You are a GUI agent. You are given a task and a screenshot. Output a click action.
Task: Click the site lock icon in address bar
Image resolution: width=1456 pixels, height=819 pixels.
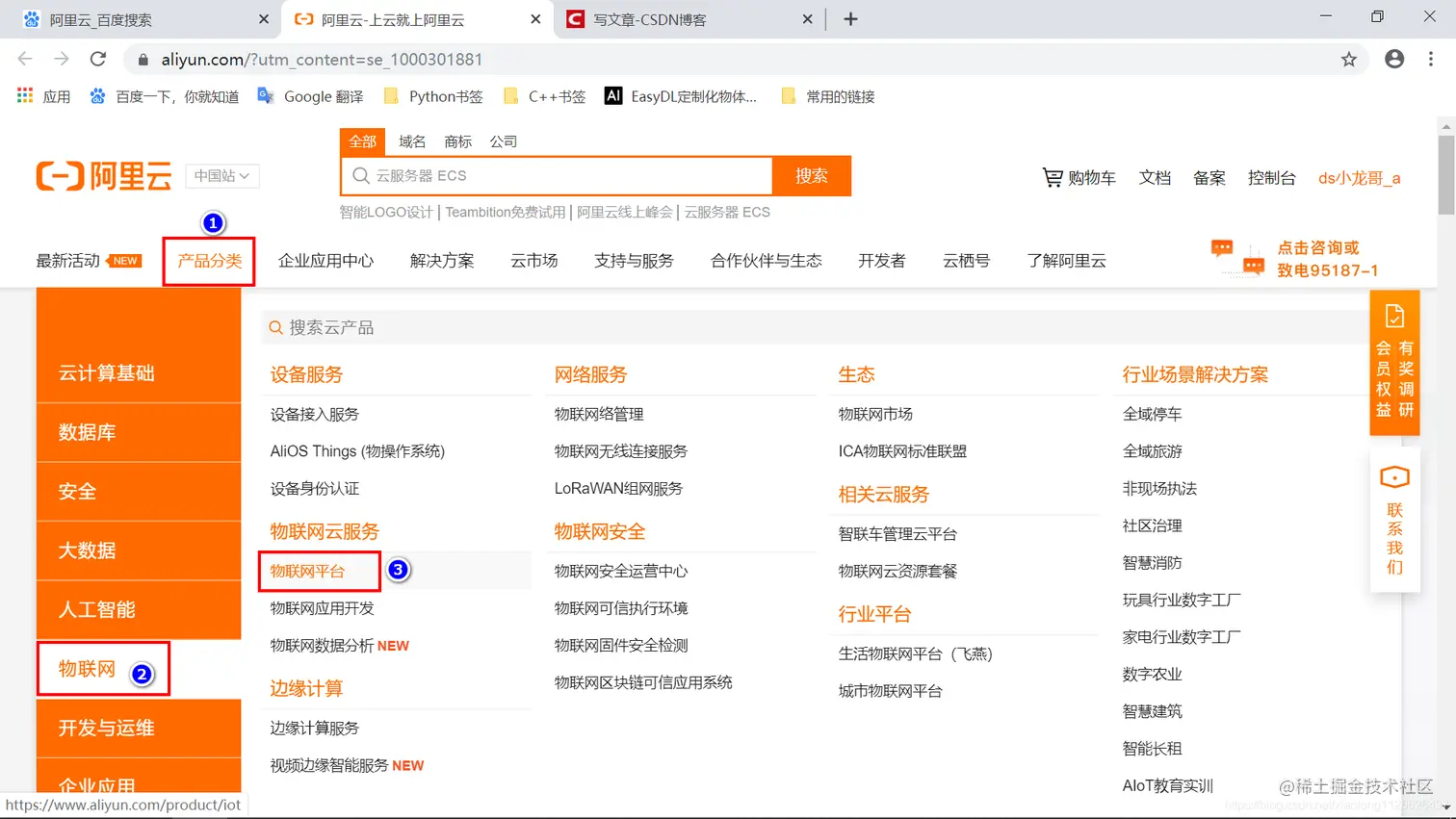coord(143,60)
